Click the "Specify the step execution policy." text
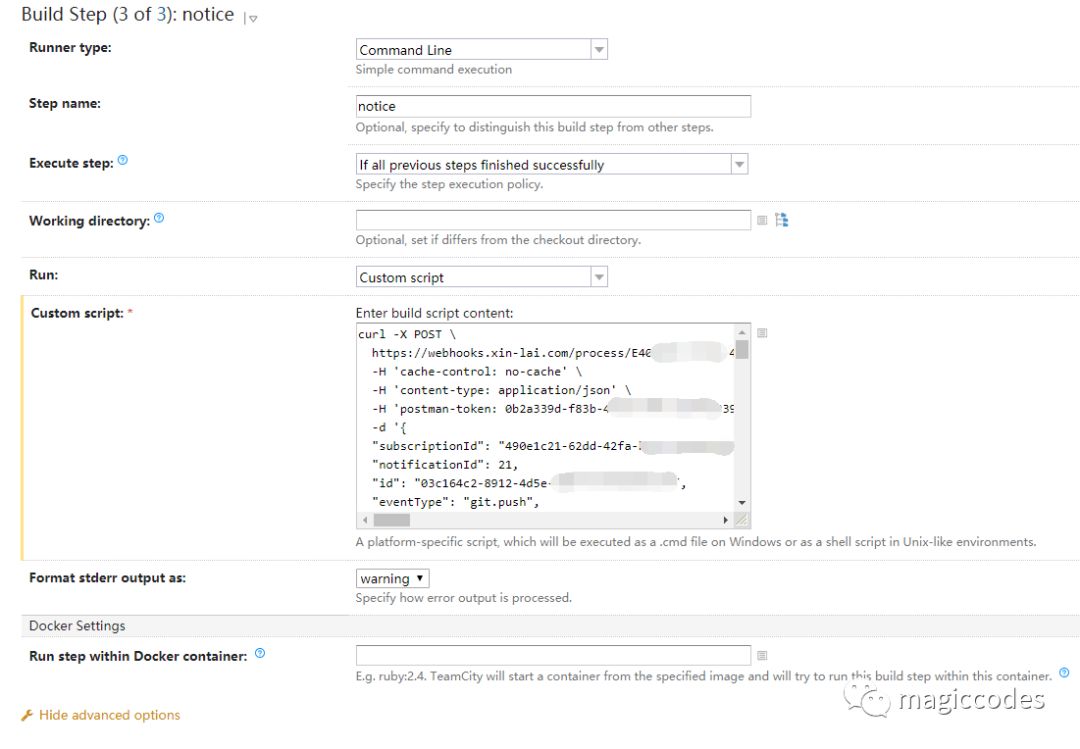 [x=449, y=184]
